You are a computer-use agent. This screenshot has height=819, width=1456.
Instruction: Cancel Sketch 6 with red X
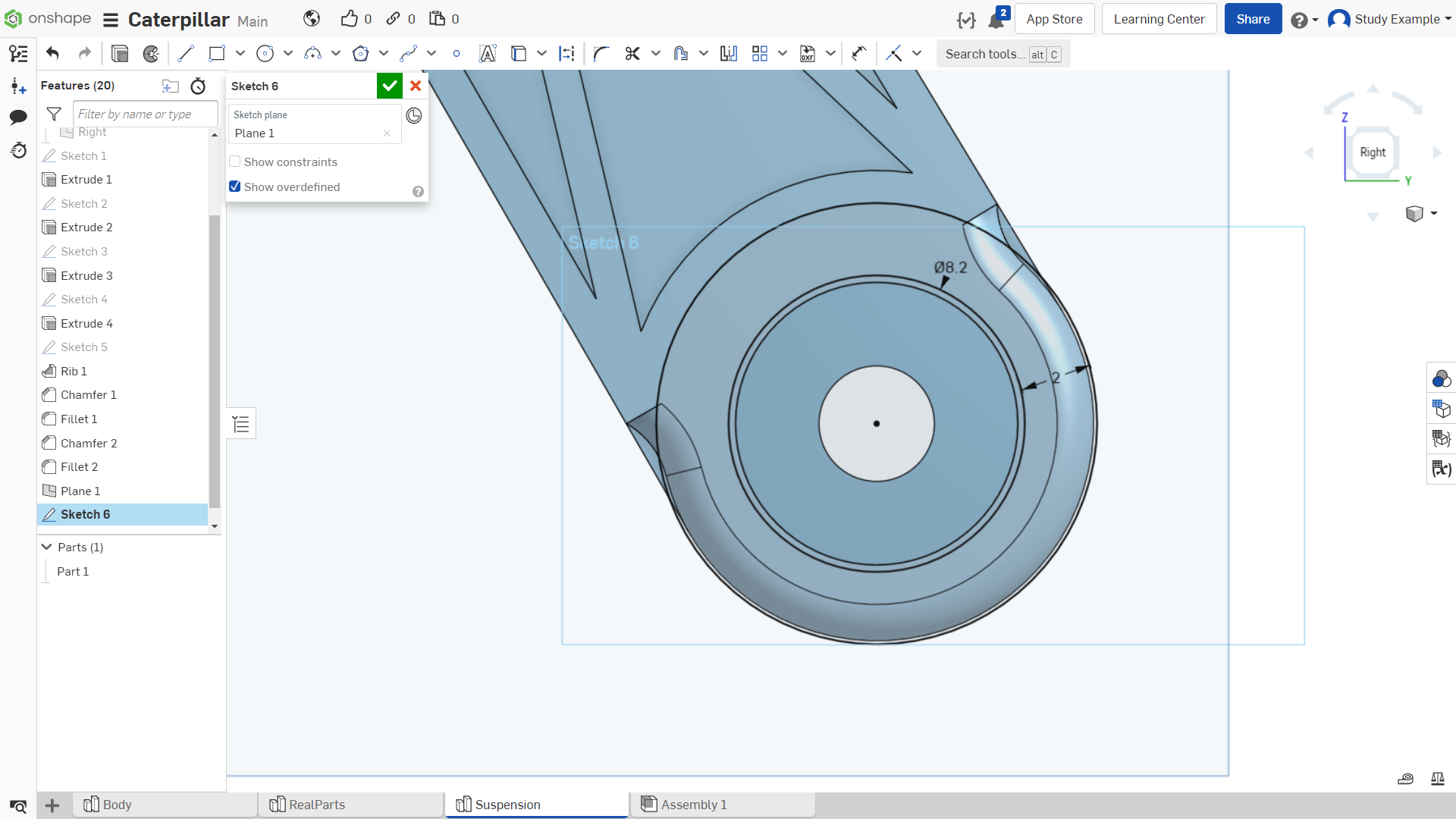(416, 86)
